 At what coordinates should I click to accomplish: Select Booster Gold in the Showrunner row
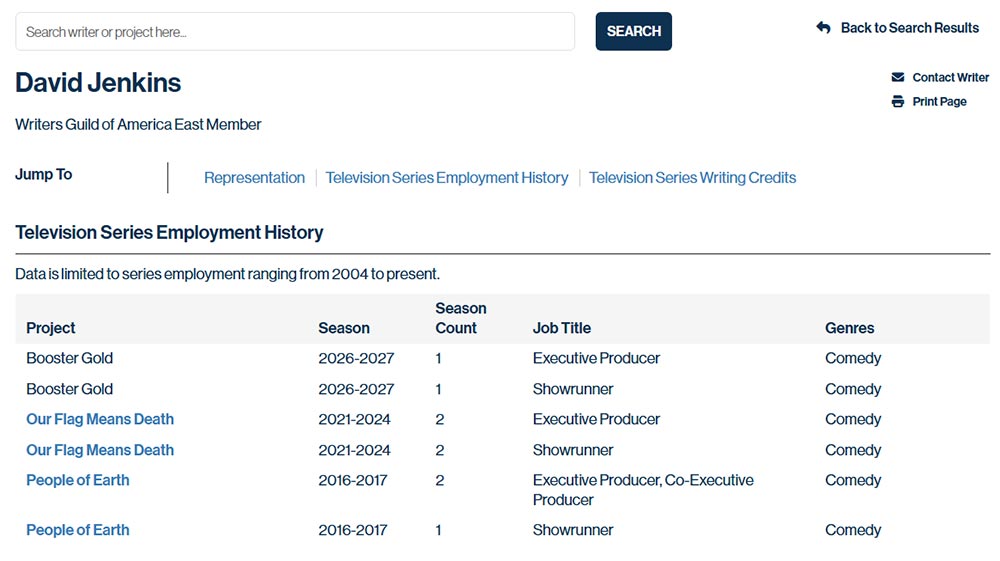point(70,389)
